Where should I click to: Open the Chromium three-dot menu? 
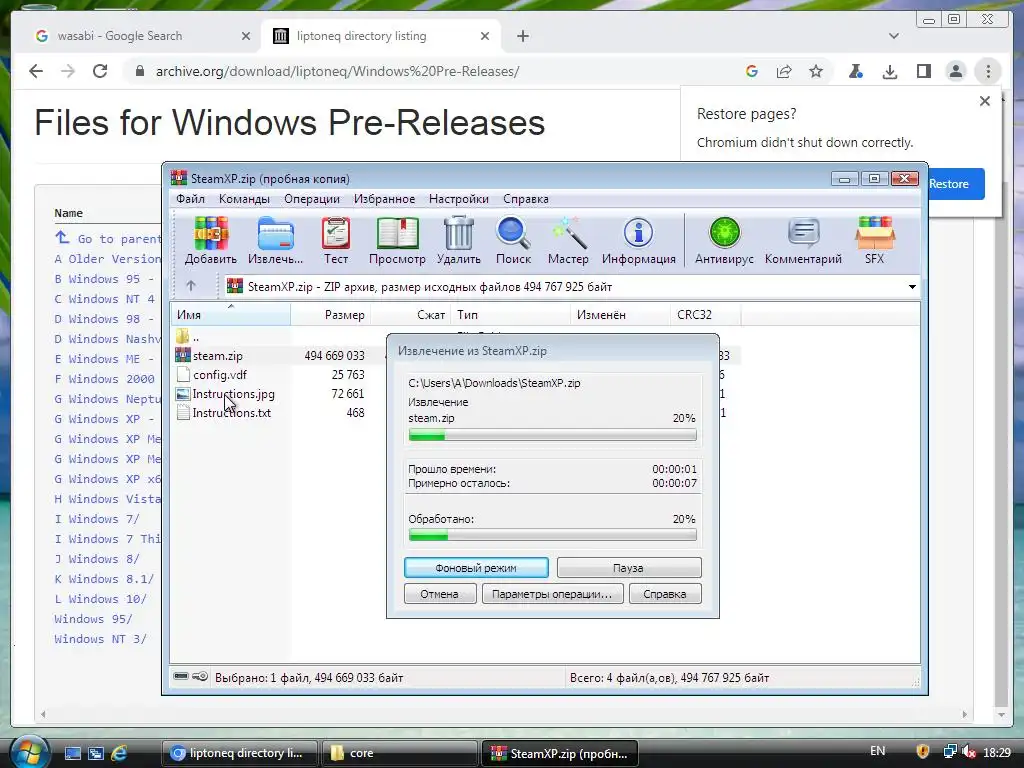tap(988, 71)
